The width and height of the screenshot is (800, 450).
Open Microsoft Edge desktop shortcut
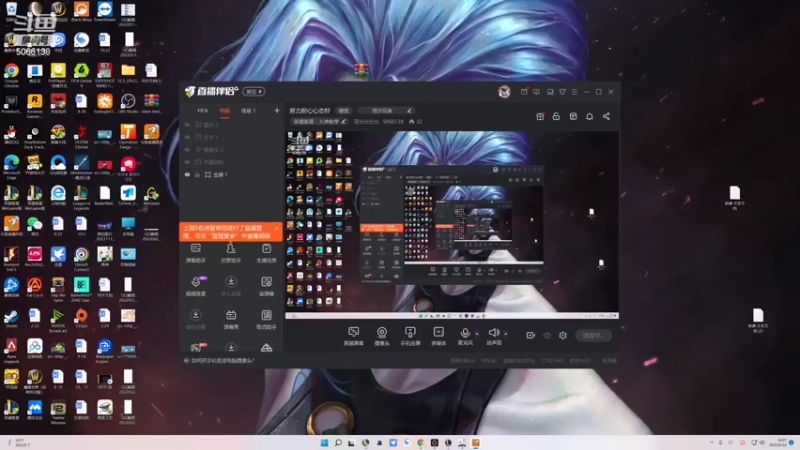point(11,167)
